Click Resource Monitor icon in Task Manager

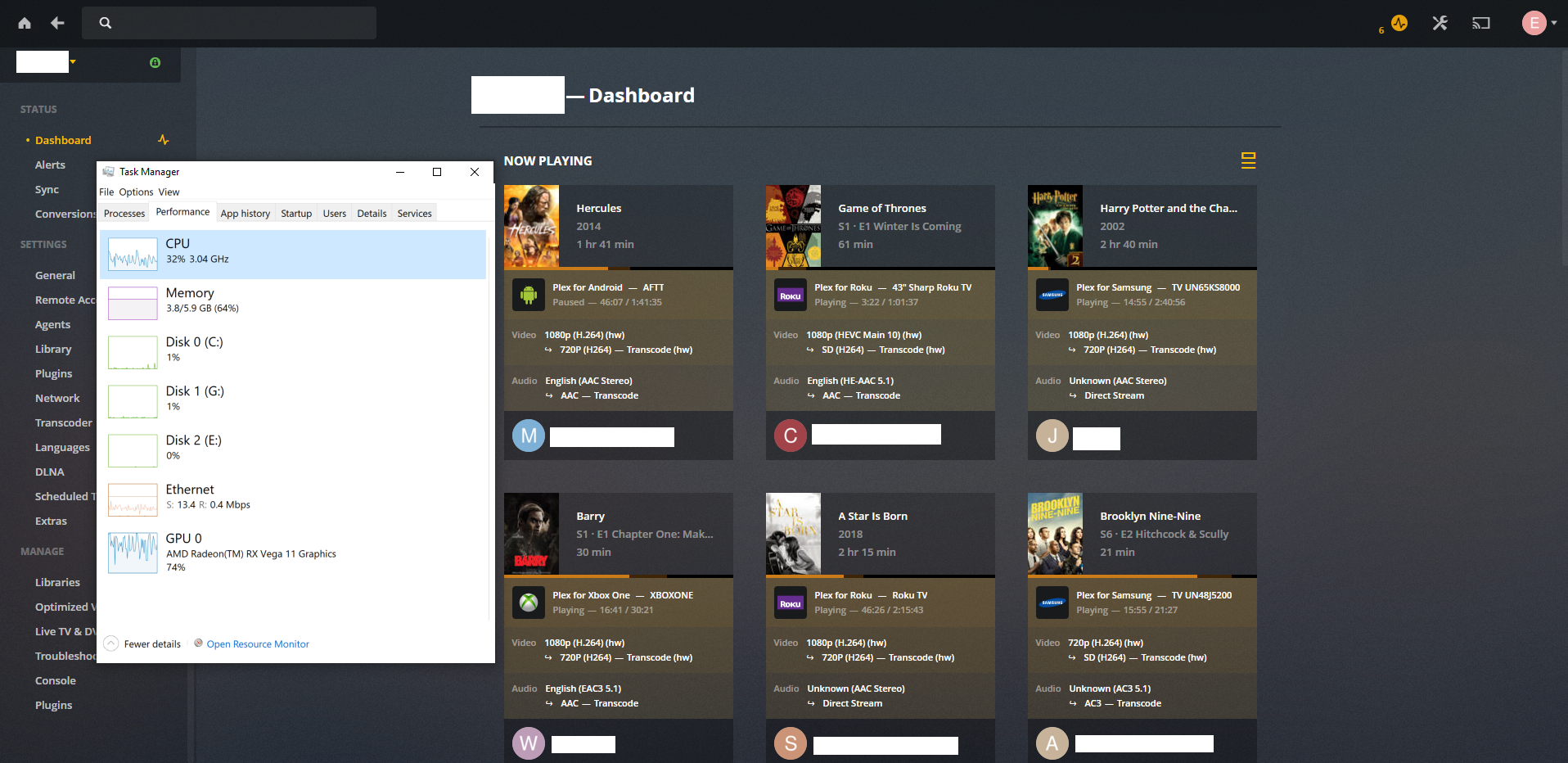pyautogui.click(x=198, y=643)
